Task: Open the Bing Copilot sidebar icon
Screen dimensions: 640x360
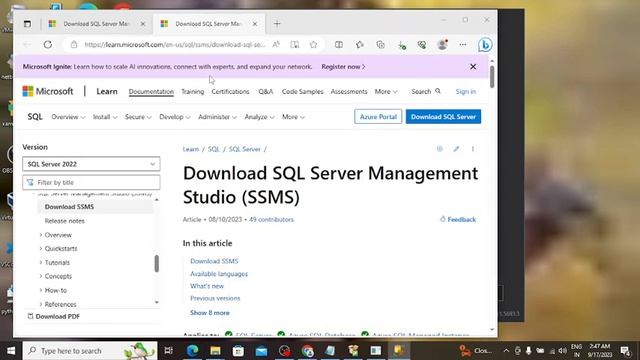Action: click(x=485, y=45)
